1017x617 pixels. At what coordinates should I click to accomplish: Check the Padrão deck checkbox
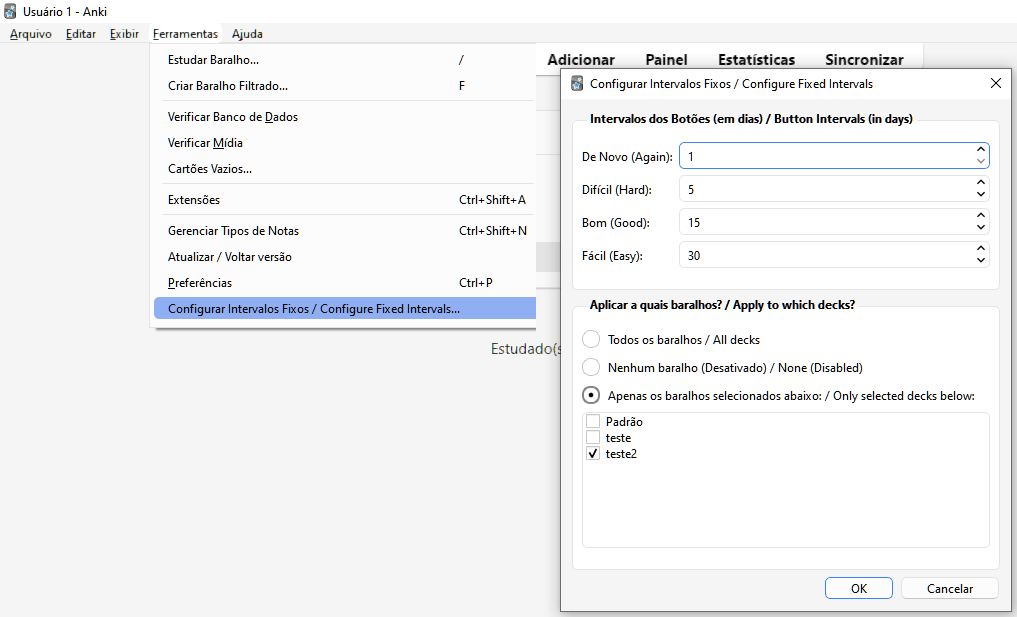click(x=593, y=422)
